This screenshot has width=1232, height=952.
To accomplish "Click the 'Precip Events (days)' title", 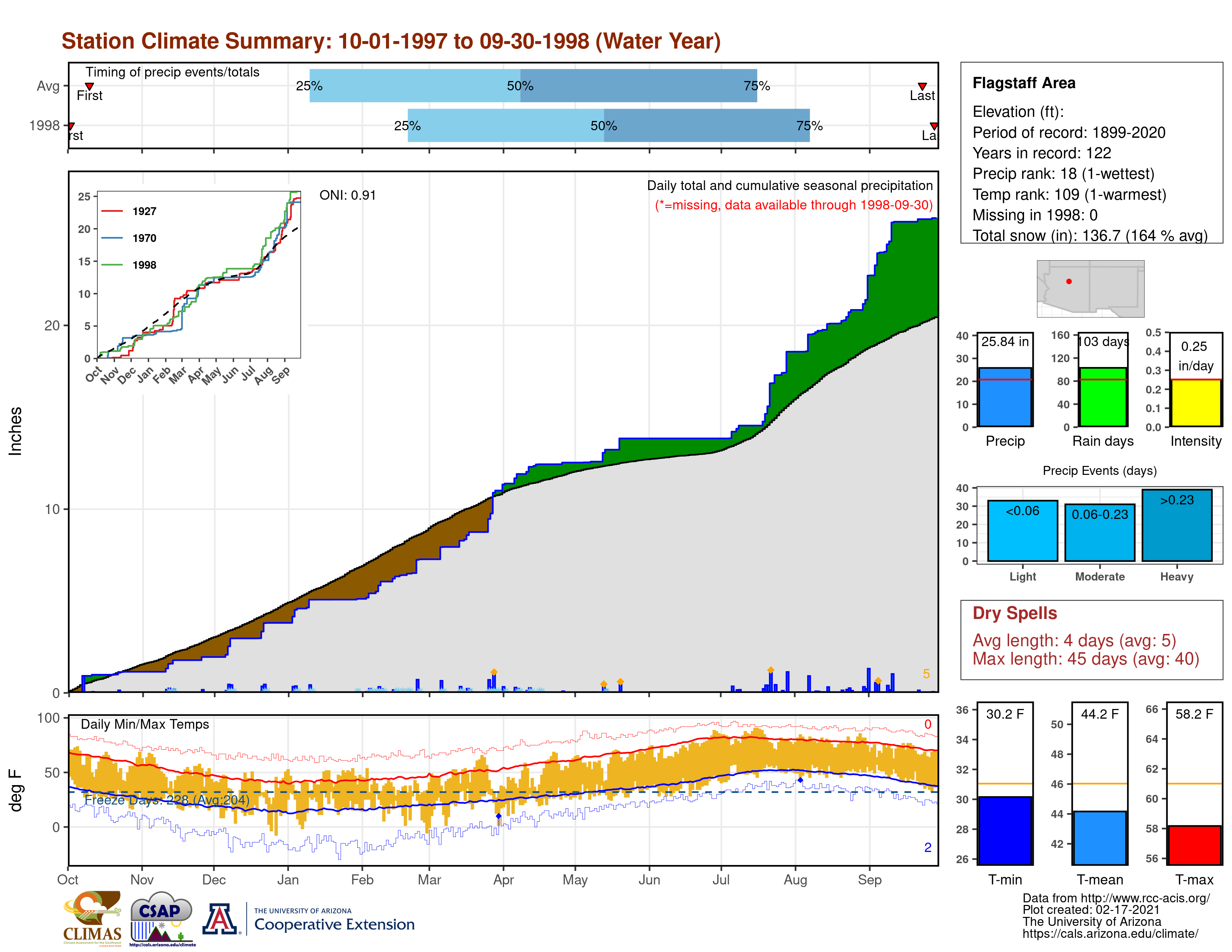I will coord(1099,470).
